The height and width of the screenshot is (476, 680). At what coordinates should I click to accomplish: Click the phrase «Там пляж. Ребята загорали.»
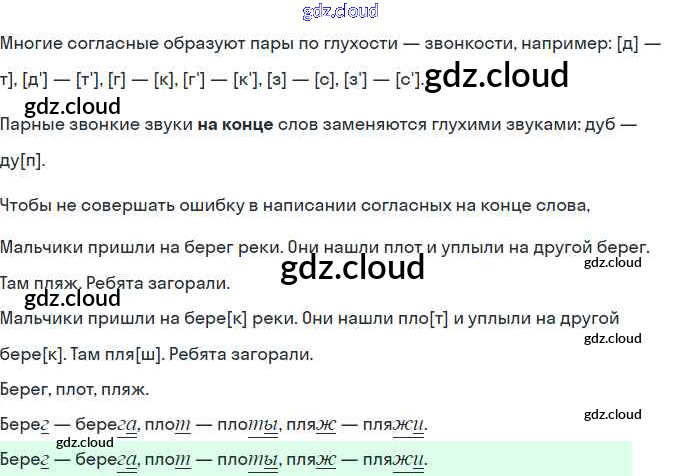115,283
